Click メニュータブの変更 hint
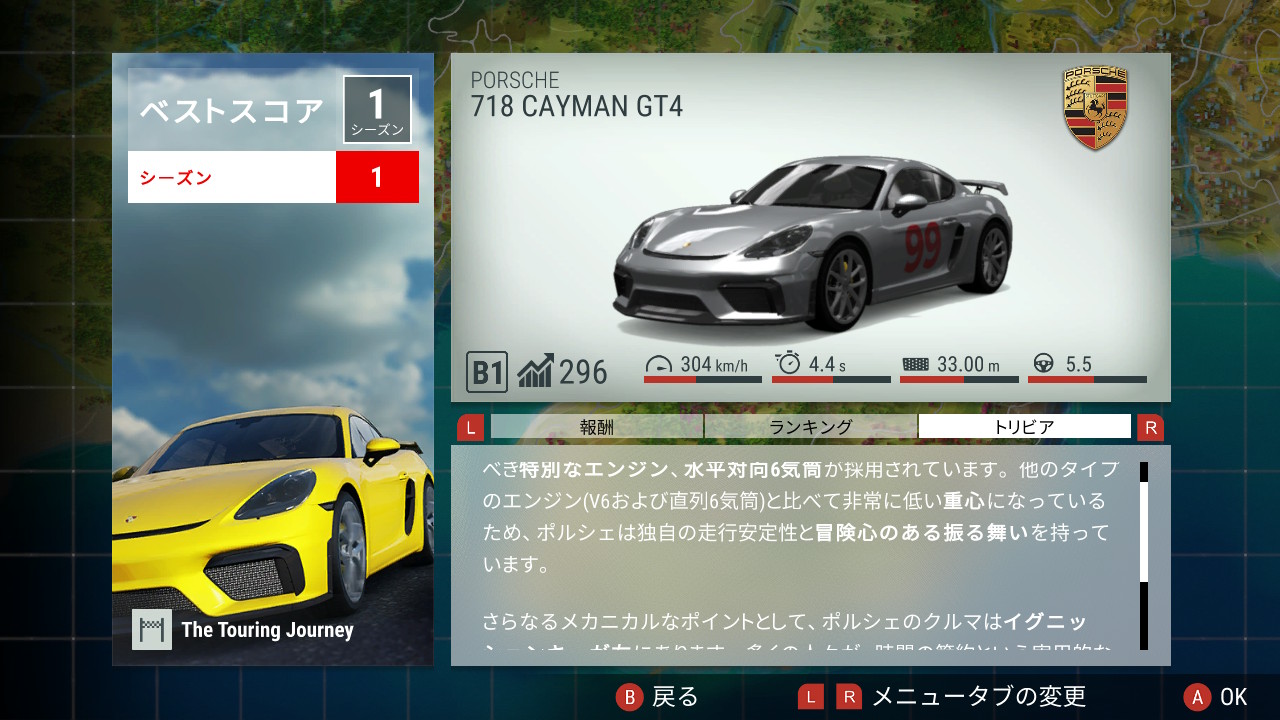Image resolution: width=1280 pixels, height=720 pixels. click(x=979, y=697)
